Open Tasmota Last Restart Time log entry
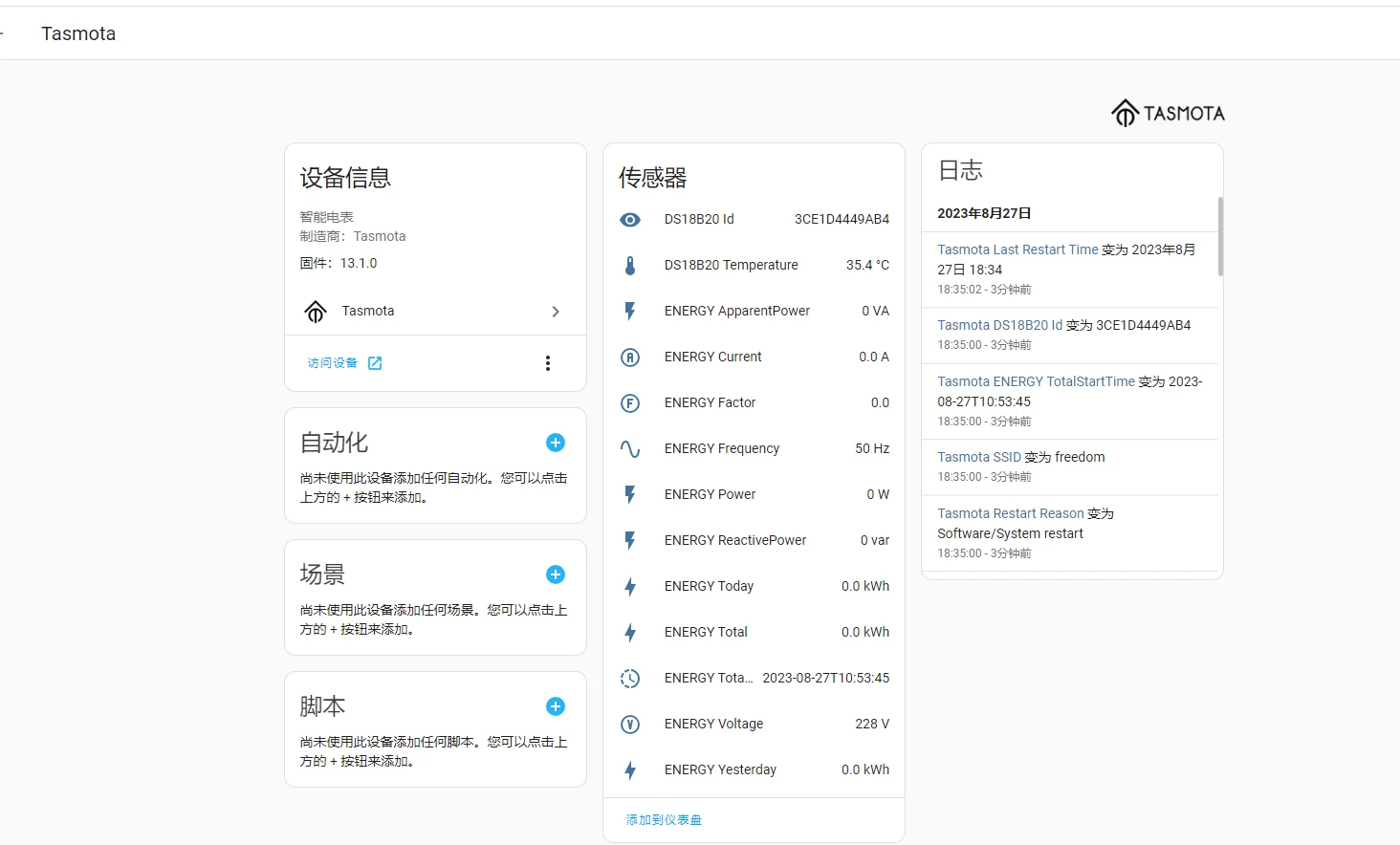1400x845 pixels. click(1017, 249)
